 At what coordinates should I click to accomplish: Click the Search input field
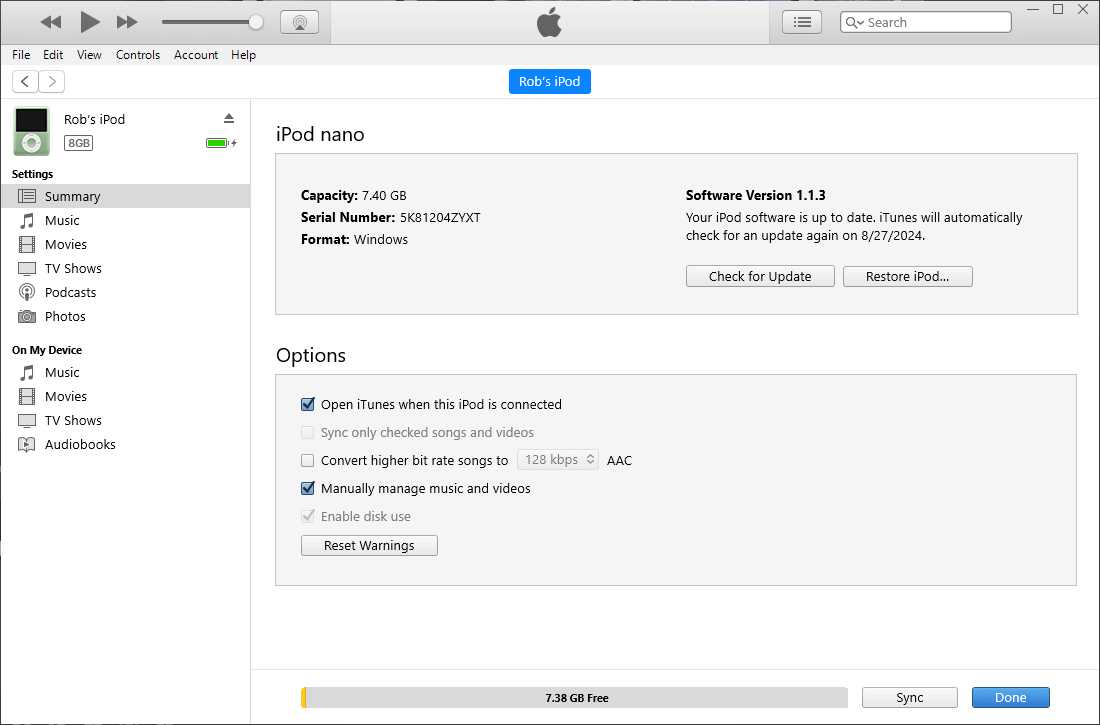click(925, 22)
